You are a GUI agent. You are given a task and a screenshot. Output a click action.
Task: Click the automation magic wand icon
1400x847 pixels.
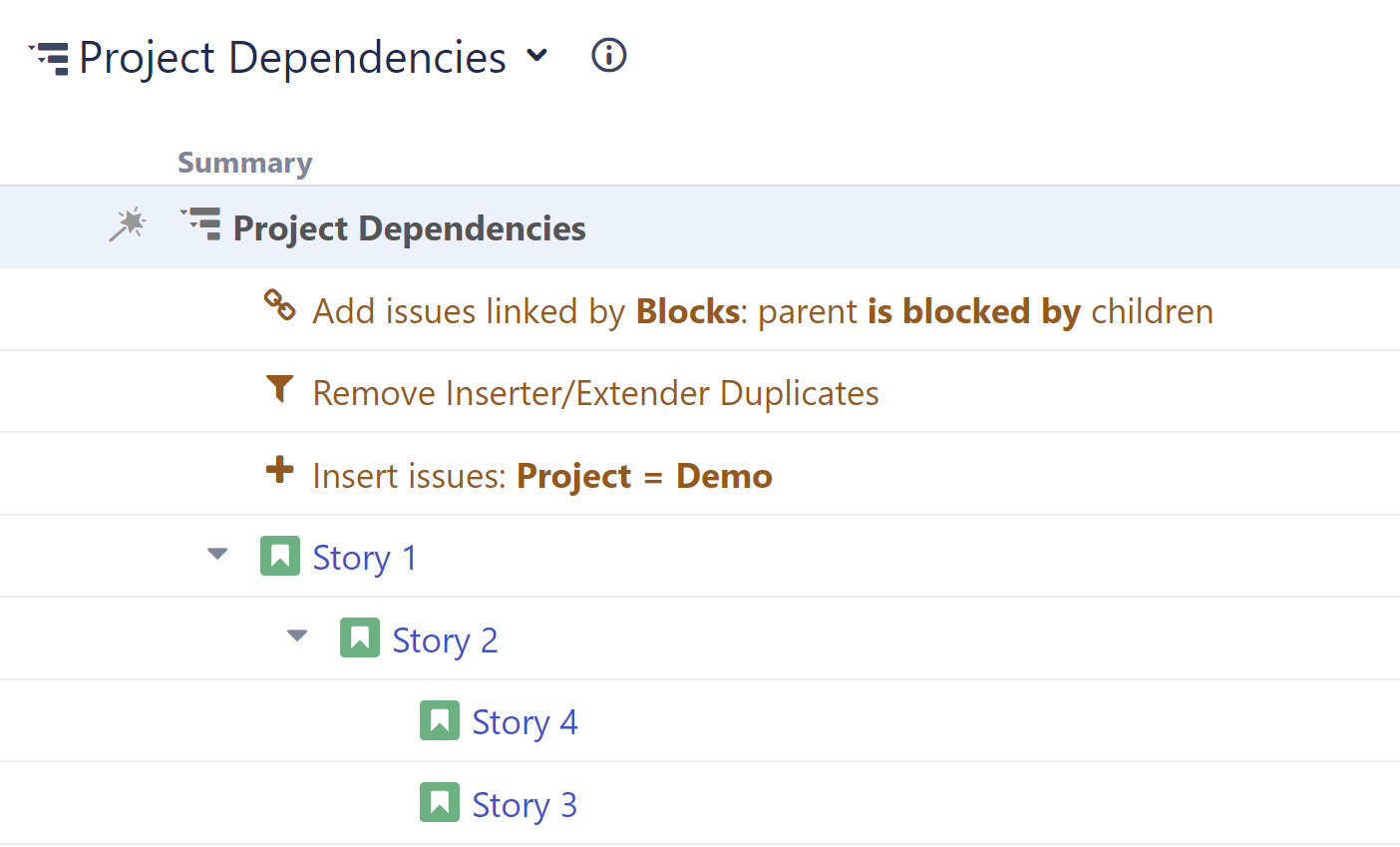click(x=127, y=225)
